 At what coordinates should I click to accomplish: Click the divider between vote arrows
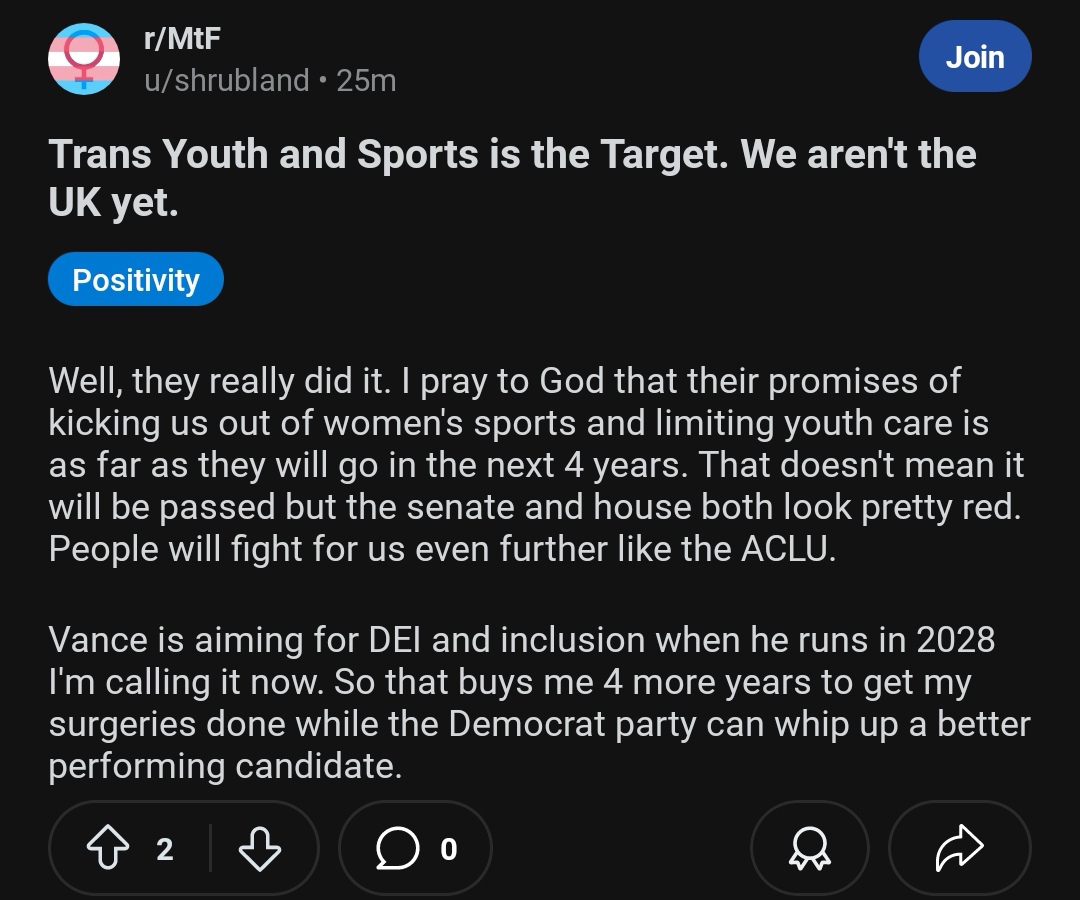click(x=210, y=848)
